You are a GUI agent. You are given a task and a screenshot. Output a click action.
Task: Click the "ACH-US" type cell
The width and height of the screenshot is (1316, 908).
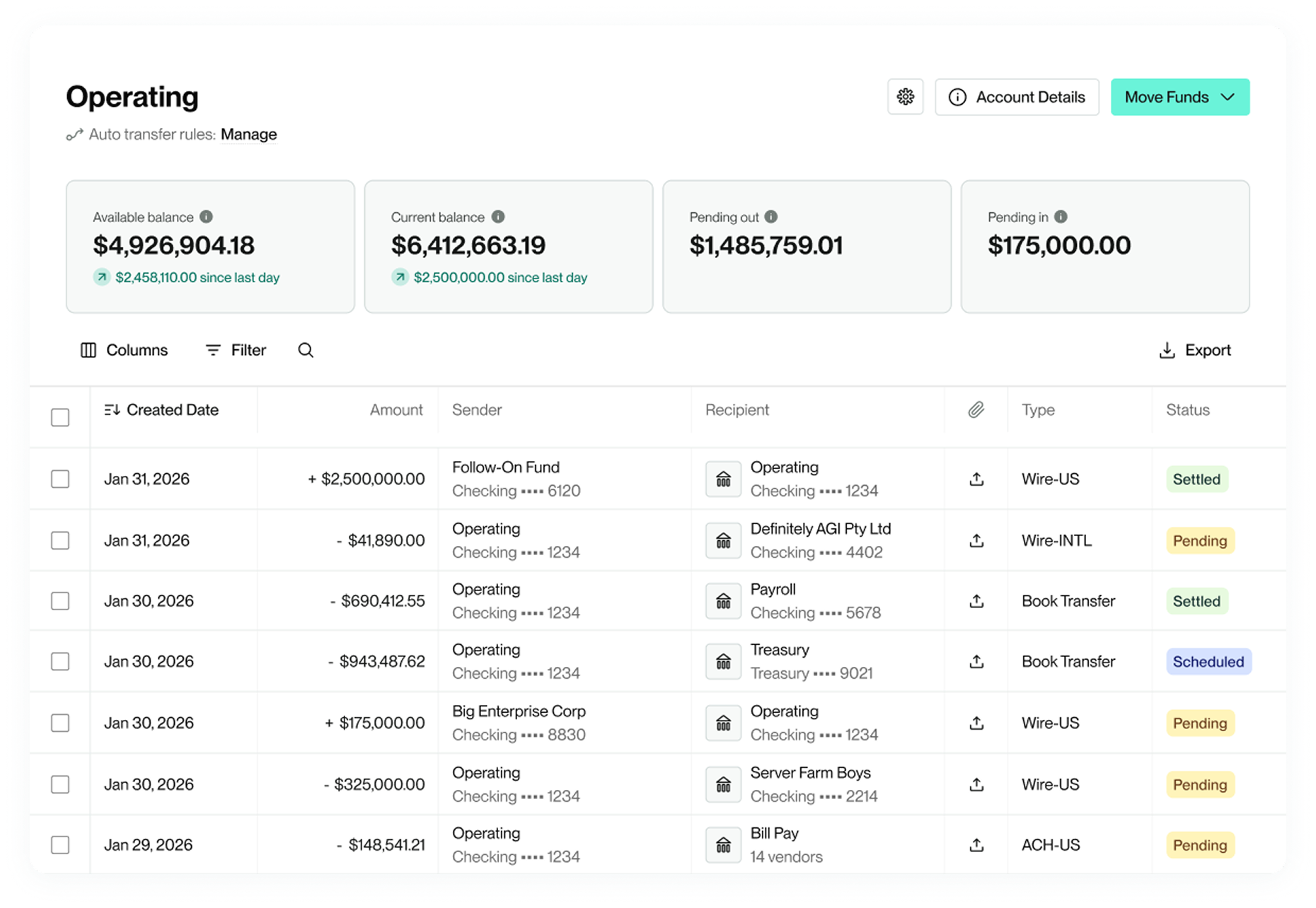(1051, 844)
